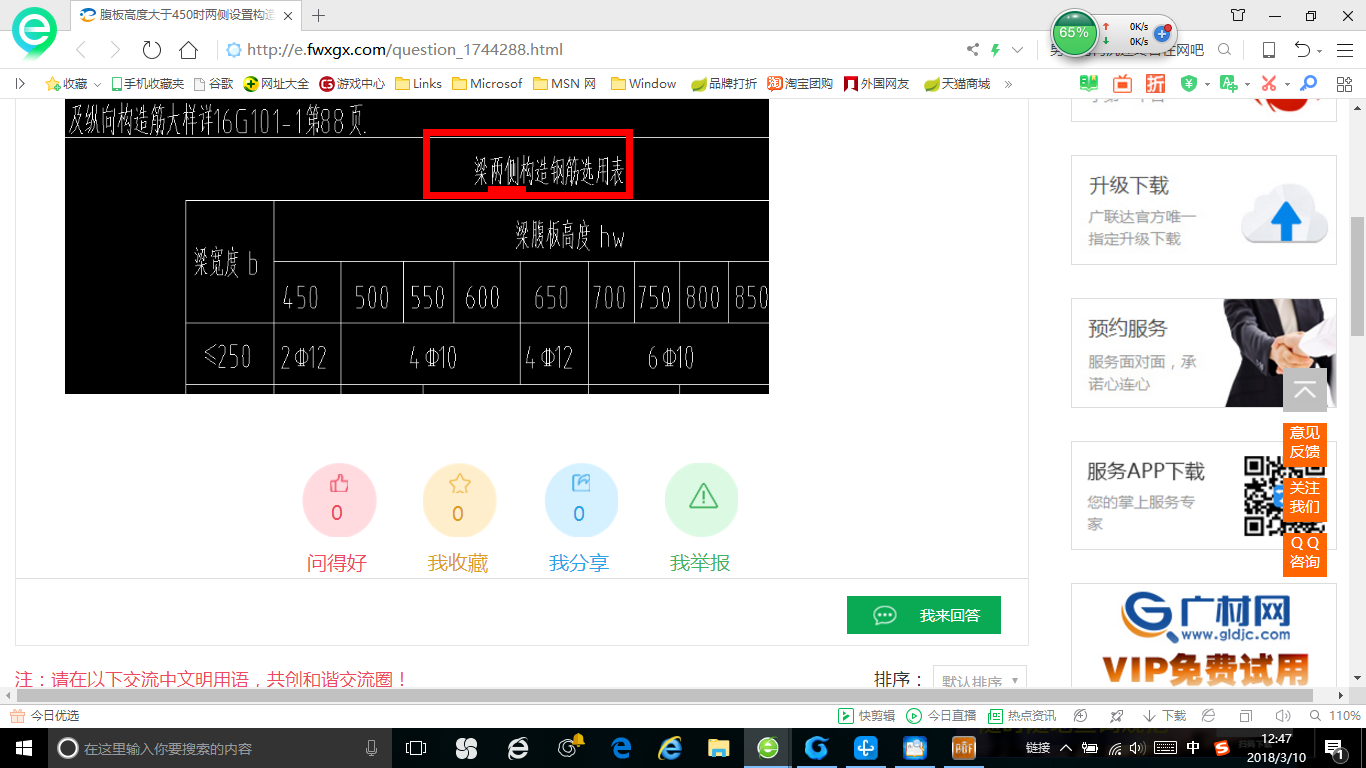This screenshot has width=1366, height=768.
Task: Open 今日优选 in status bar
Action: [44, 716]
